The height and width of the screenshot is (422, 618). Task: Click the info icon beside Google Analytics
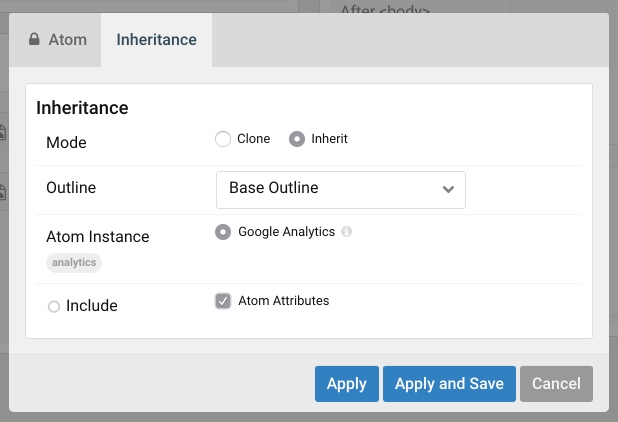tap(347, 232)
